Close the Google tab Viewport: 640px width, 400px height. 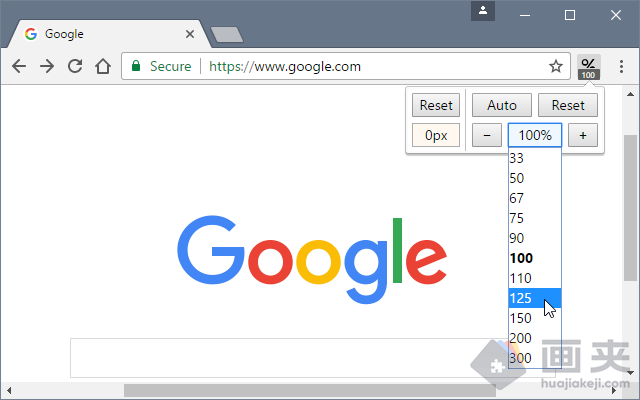tap(190, 34)
